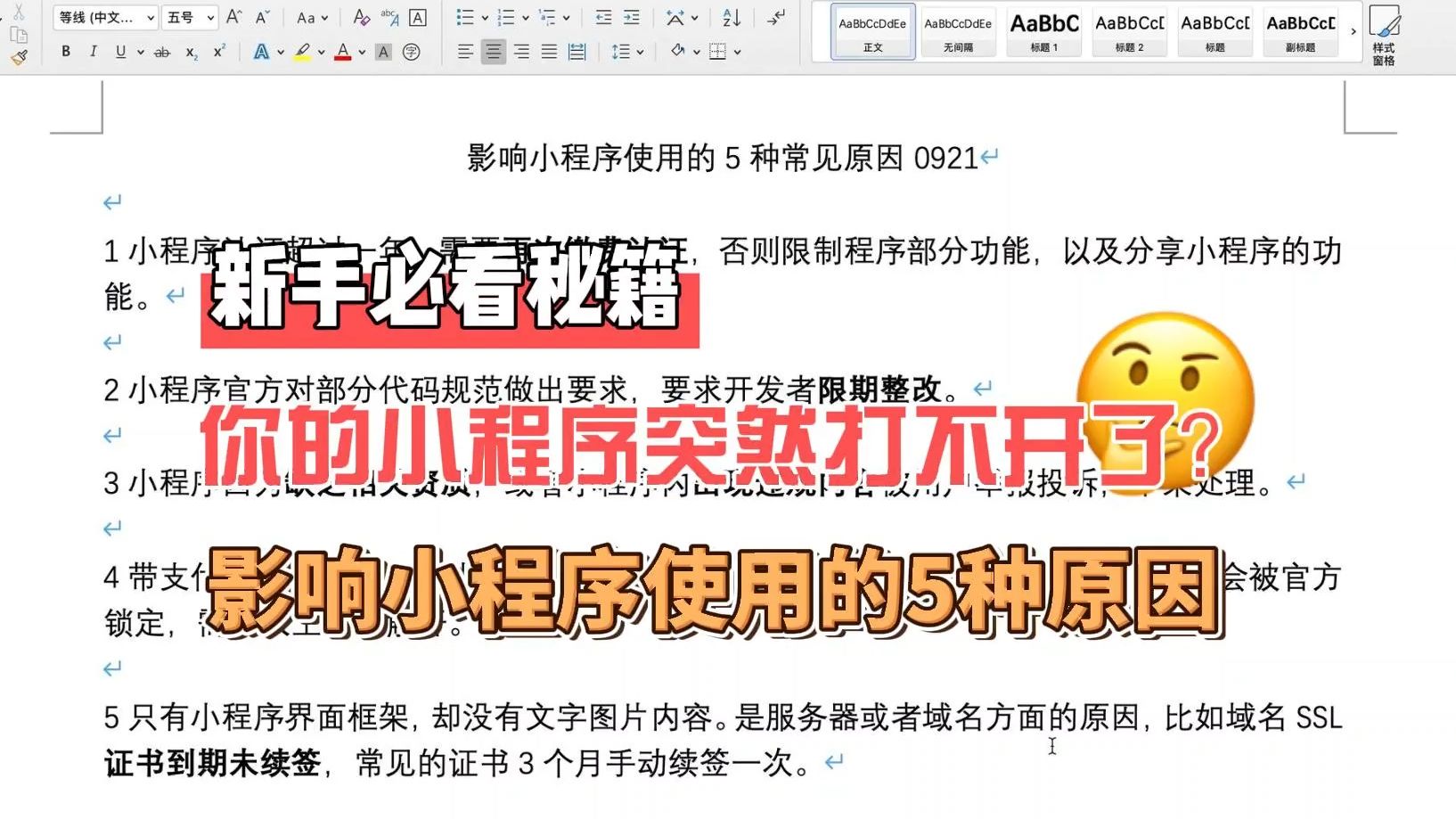Align the text left

coord(465,52)
